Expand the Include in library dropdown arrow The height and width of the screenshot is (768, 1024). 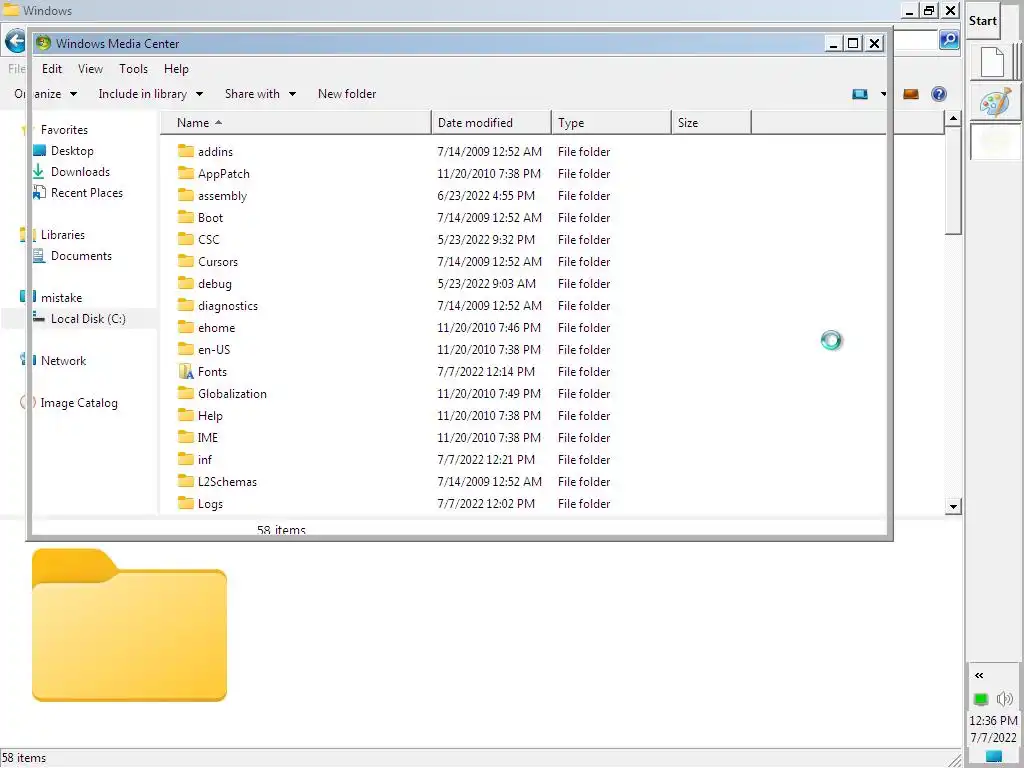coord(199,94)
